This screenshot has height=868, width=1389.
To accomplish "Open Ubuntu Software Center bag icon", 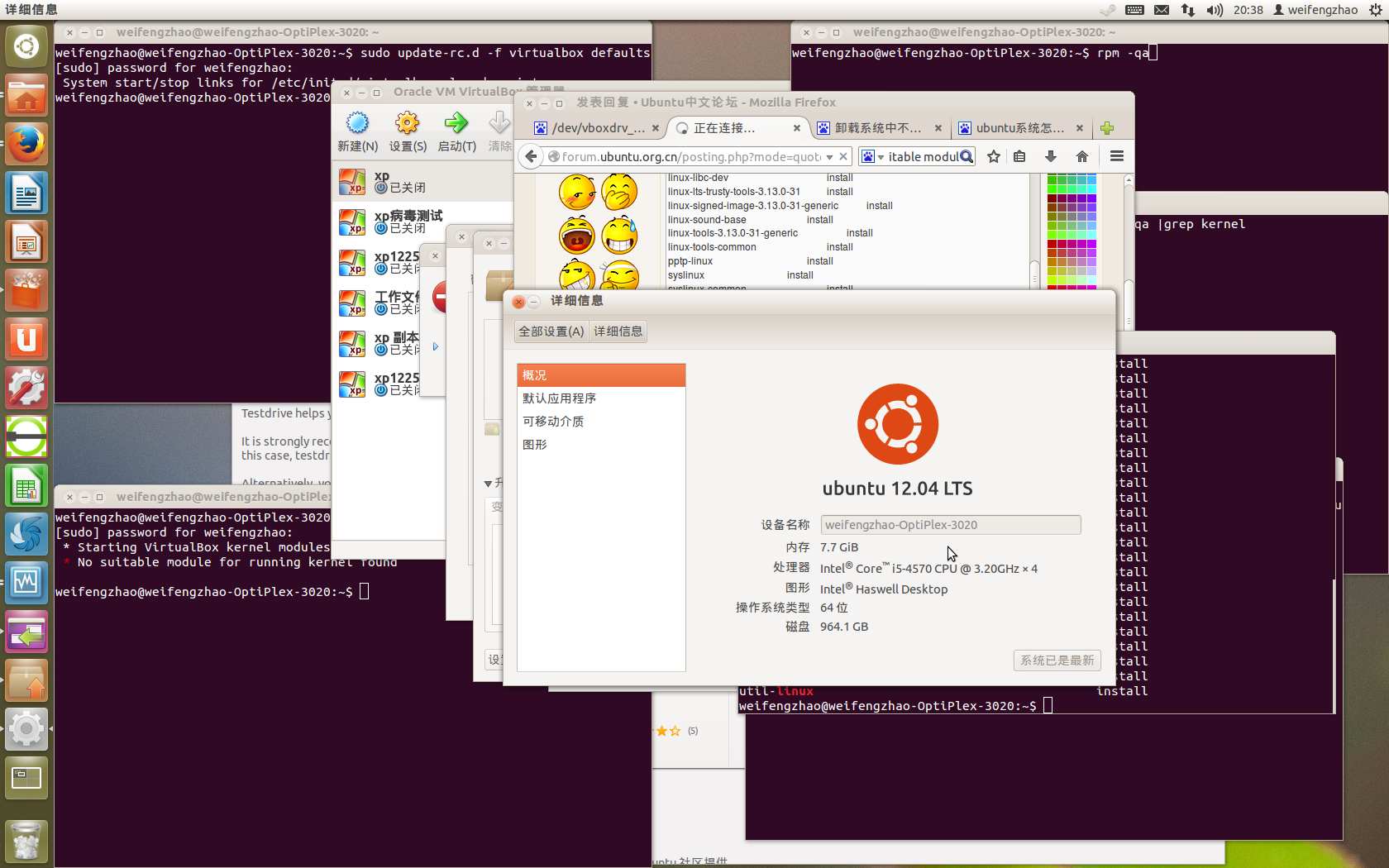I will (x=26, y=291).
